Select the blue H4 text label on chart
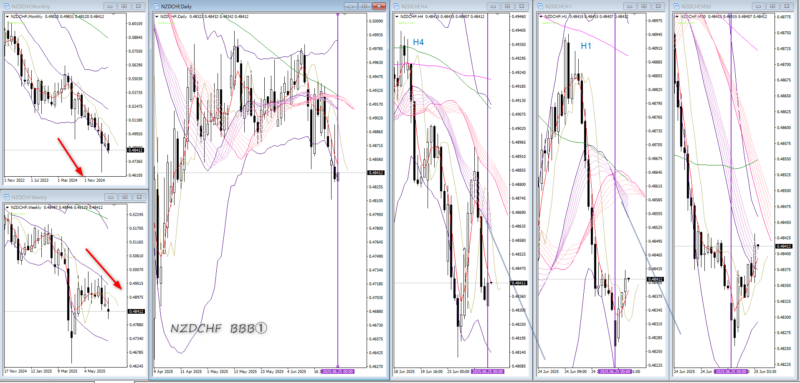 point(418,42)
